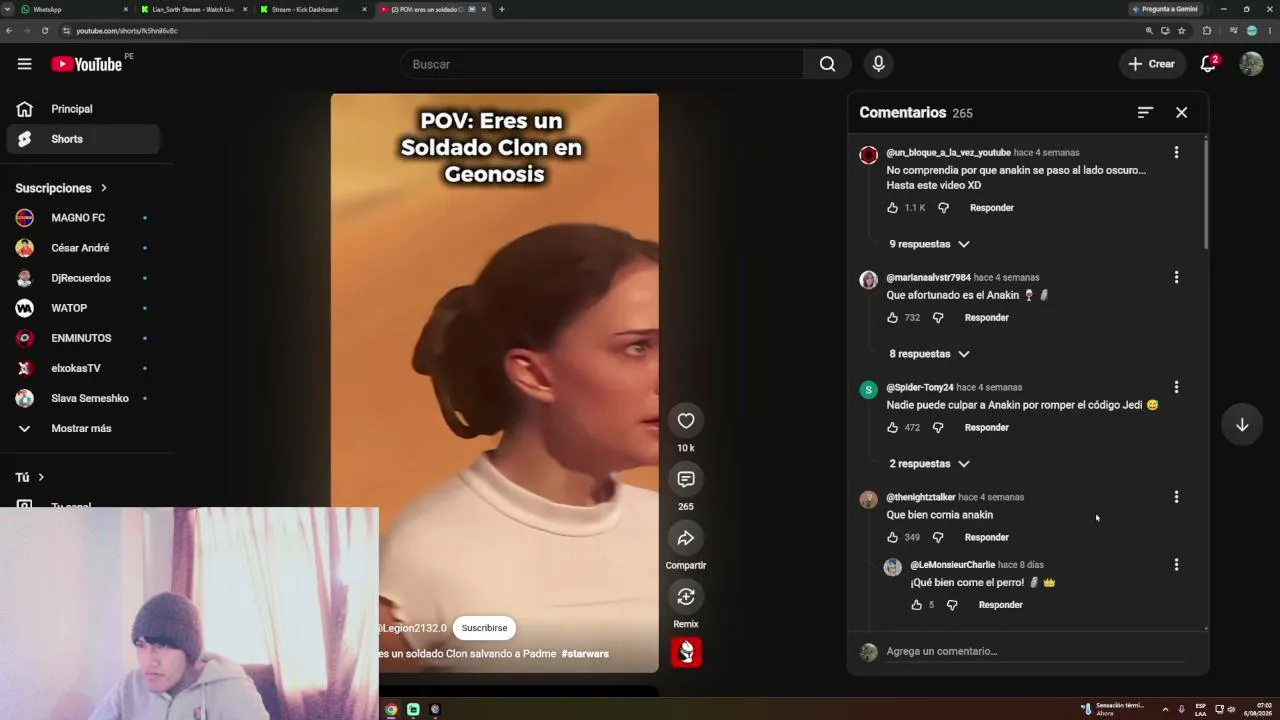Open the ENMINUTOS subscription
The image size is (1280, 720).
(x=83, y=338)
